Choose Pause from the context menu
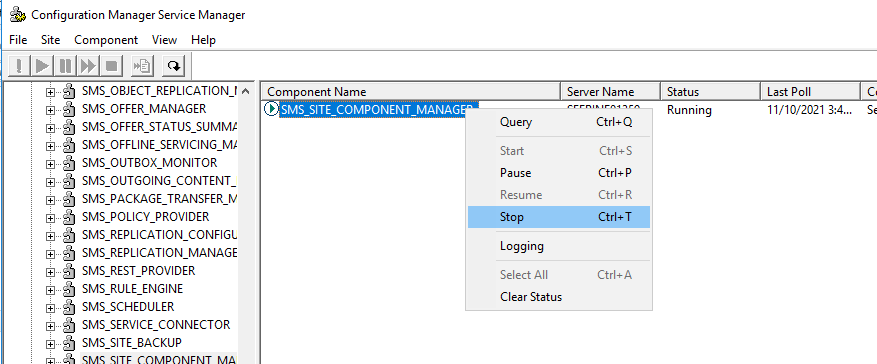Screen dimensions: 877x364 (559, 173)
